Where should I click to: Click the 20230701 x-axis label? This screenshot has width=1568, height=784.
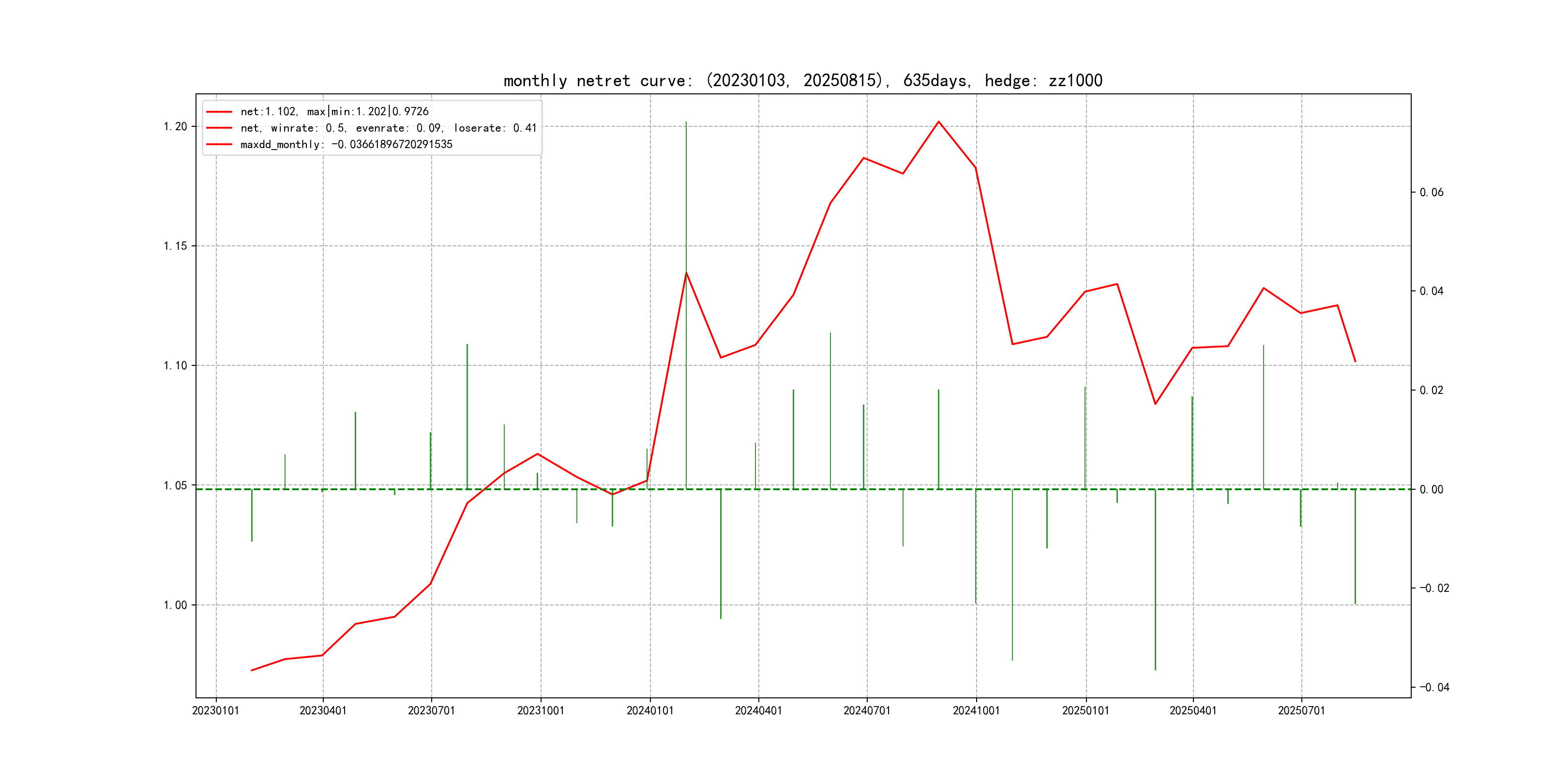(x=431, y=710)
